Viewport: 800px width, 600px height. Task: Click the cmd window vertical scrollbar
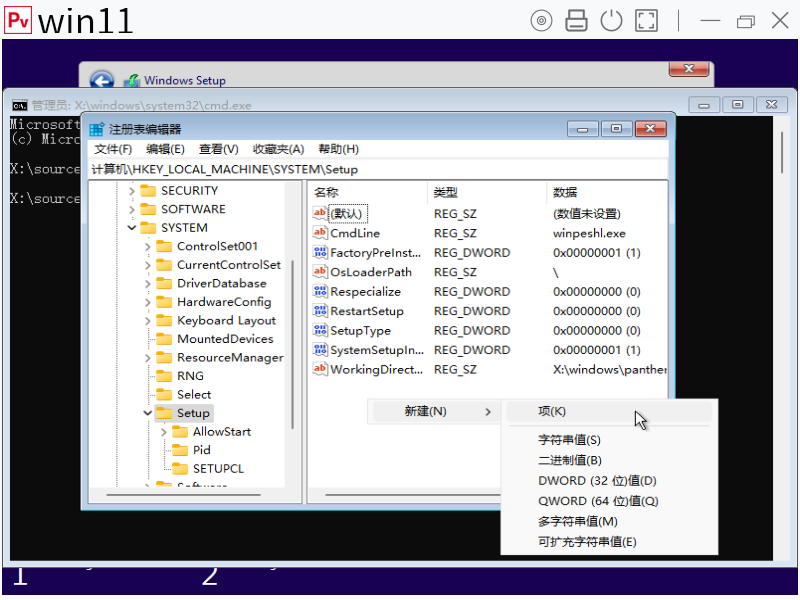781,153
